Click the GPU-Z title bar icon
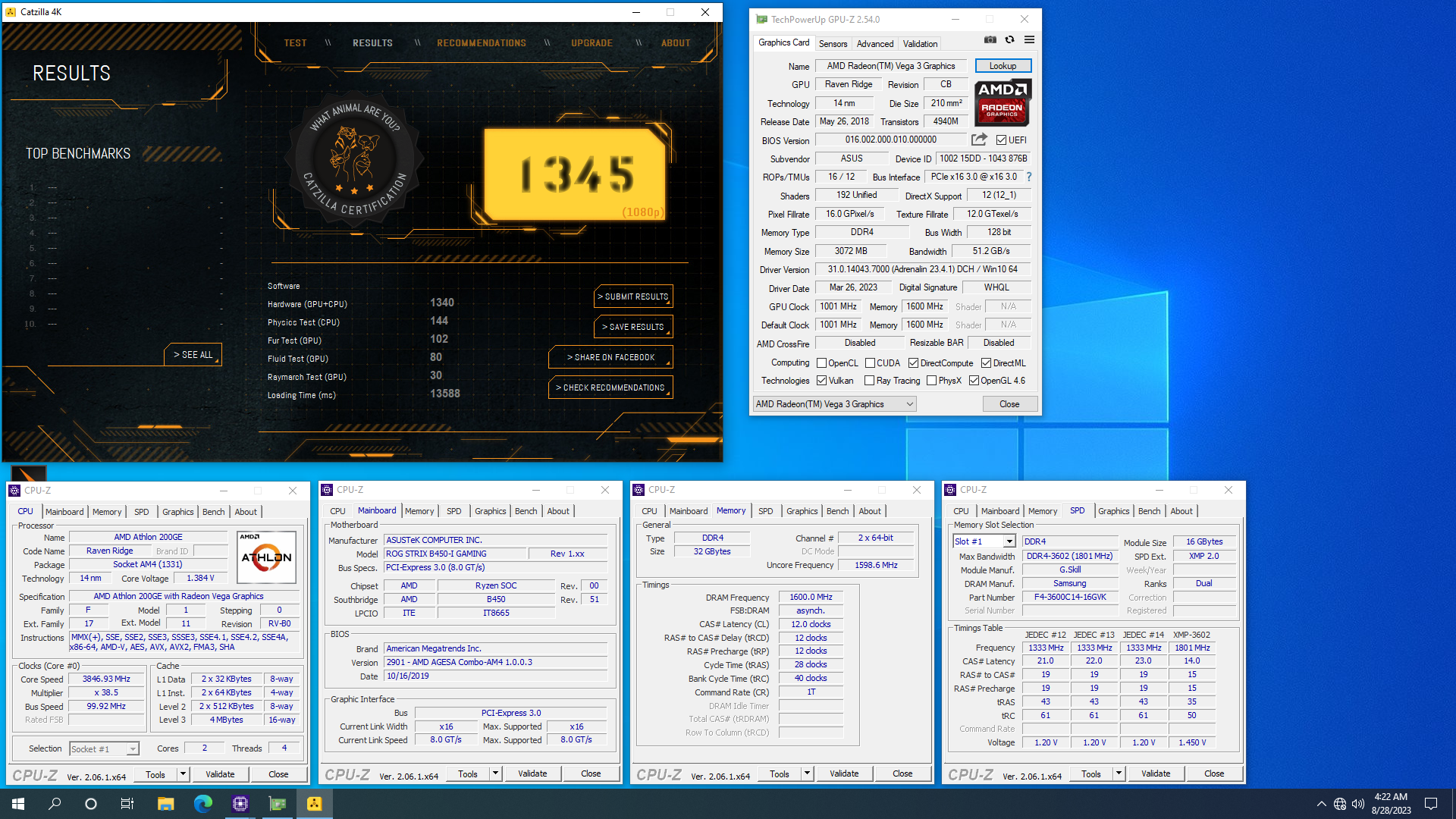 point(761,20)
